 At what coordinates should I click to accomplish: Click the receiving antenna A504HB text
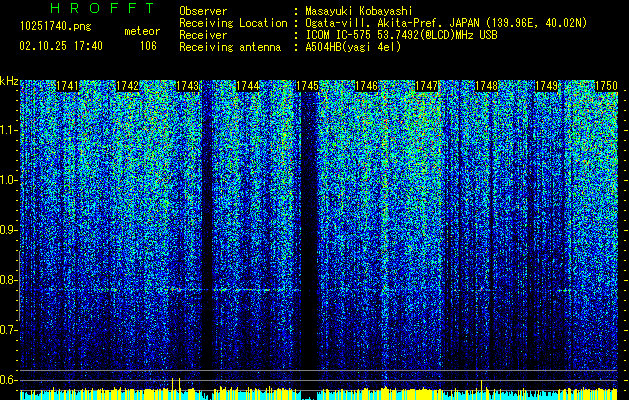pyautogui.click(x=353, y=47)
